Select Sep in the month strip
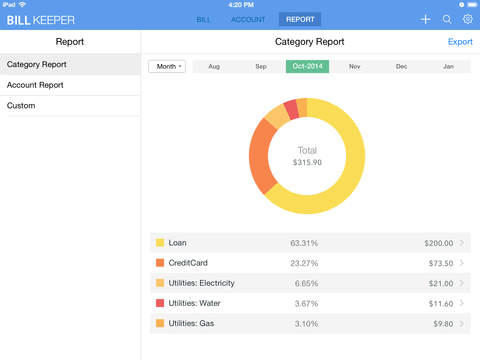Image resolution: width=480 pixels, height=360 pixels. [261, 66]
